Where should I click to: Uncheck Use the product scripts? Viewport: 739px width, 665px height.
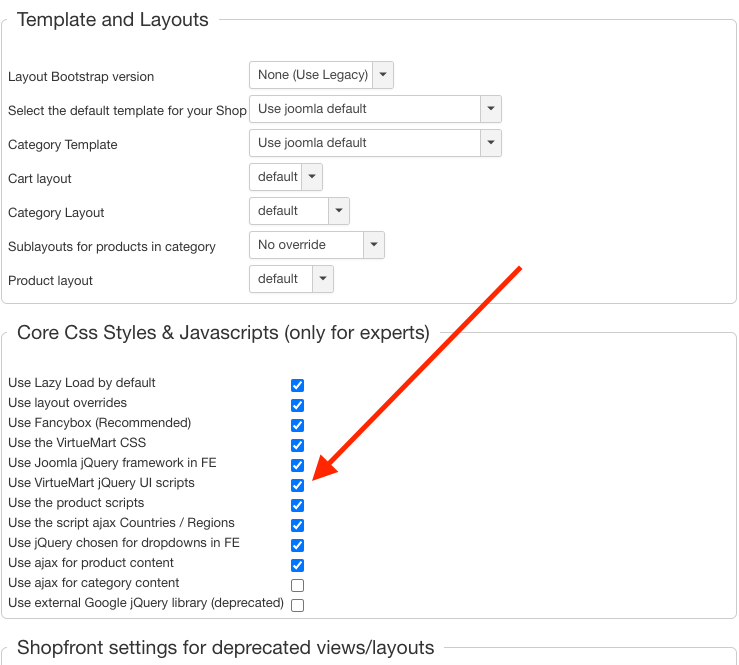[297, 505]
